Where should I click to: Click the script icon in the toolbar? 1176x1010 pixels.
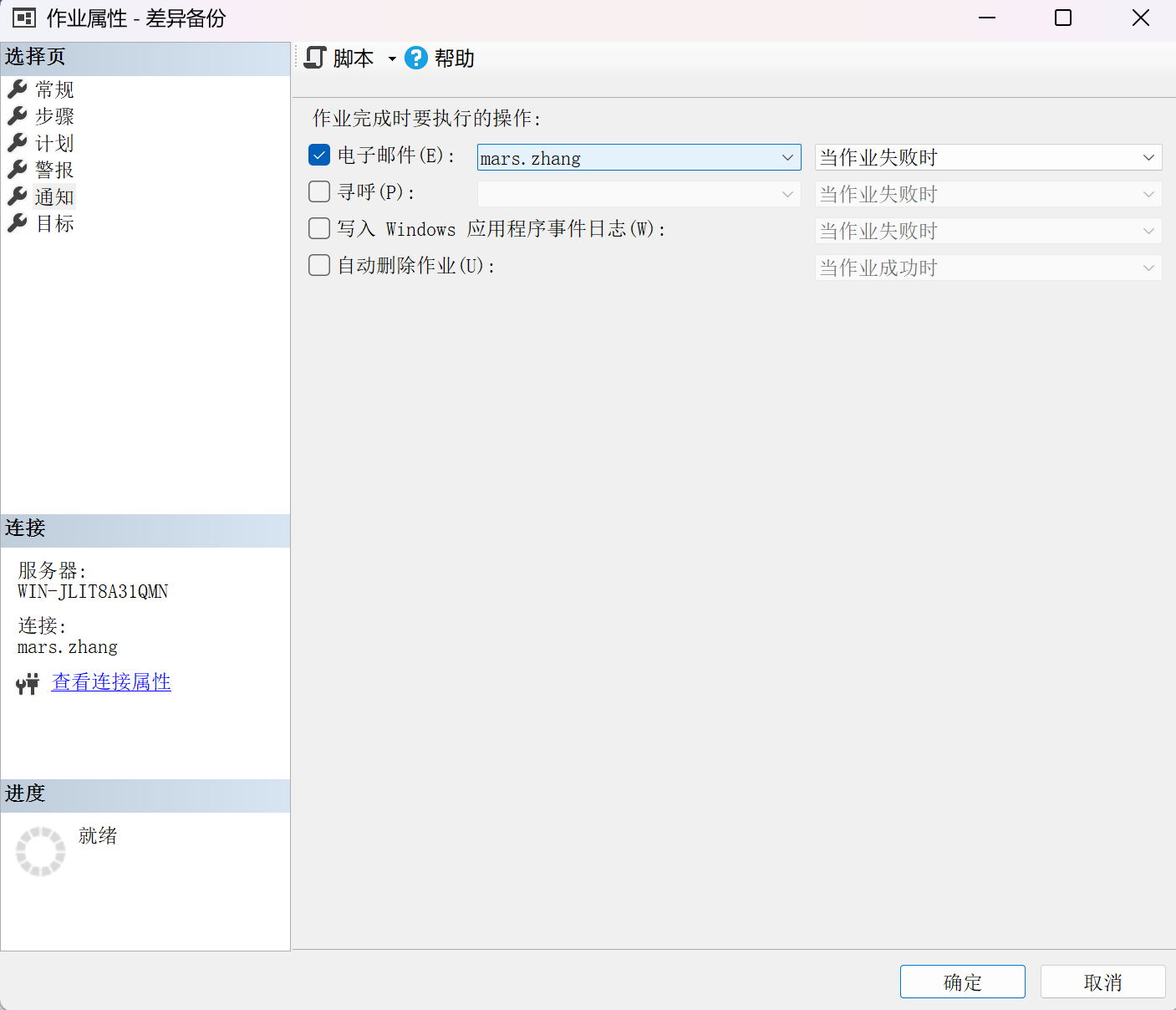click(x=314, y=58)
